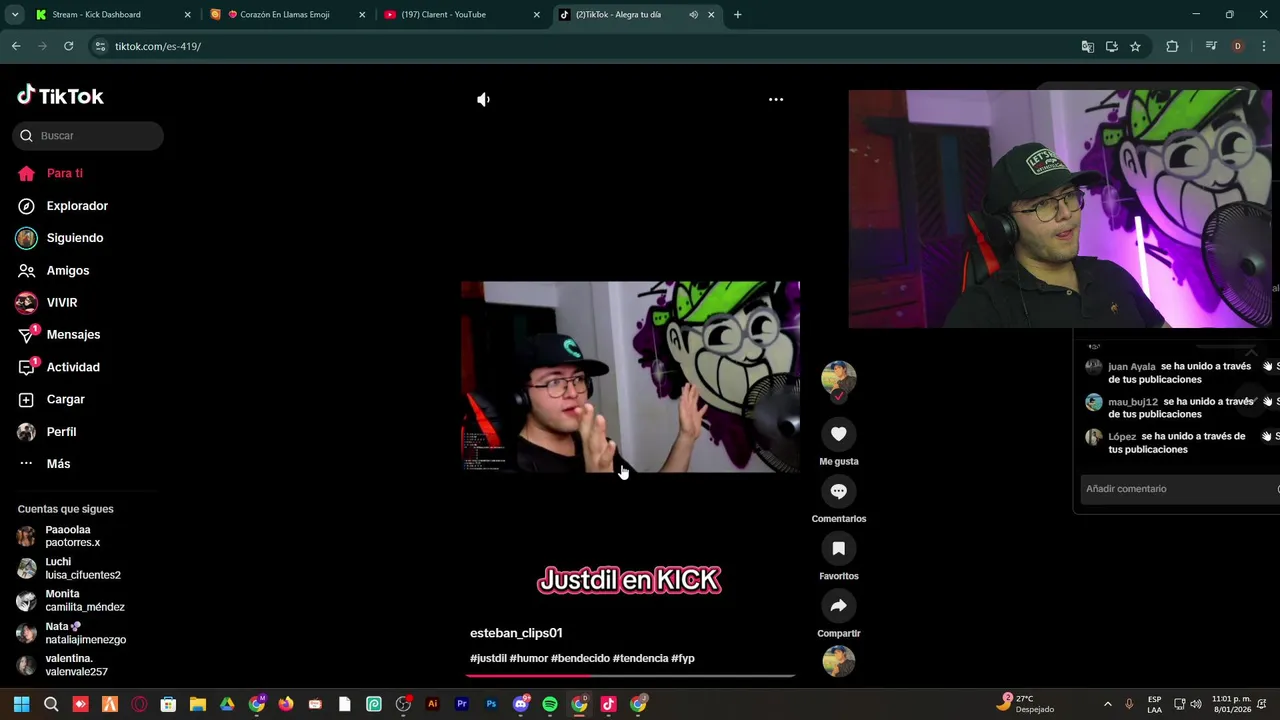
Task: Open a new browser tab
Action: point(738,15)
